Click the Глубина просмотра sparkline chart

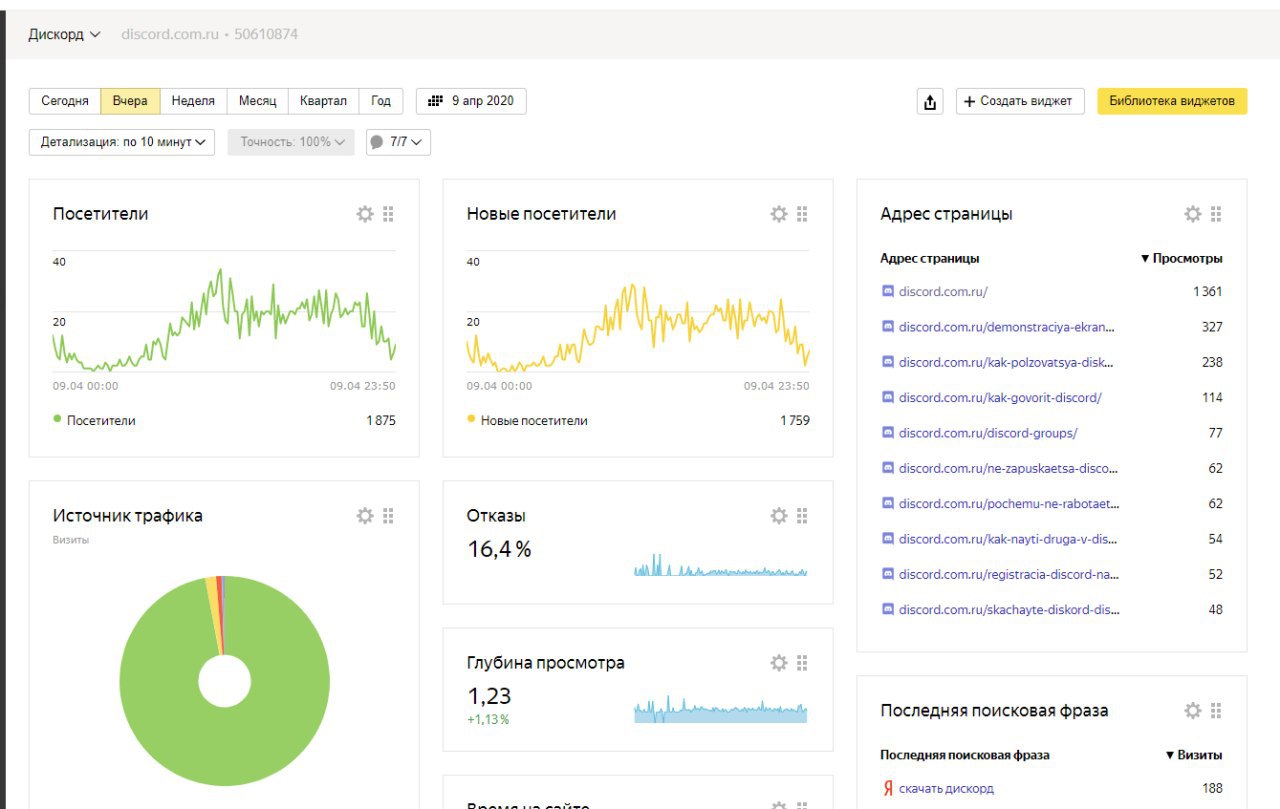click(720, 710)
